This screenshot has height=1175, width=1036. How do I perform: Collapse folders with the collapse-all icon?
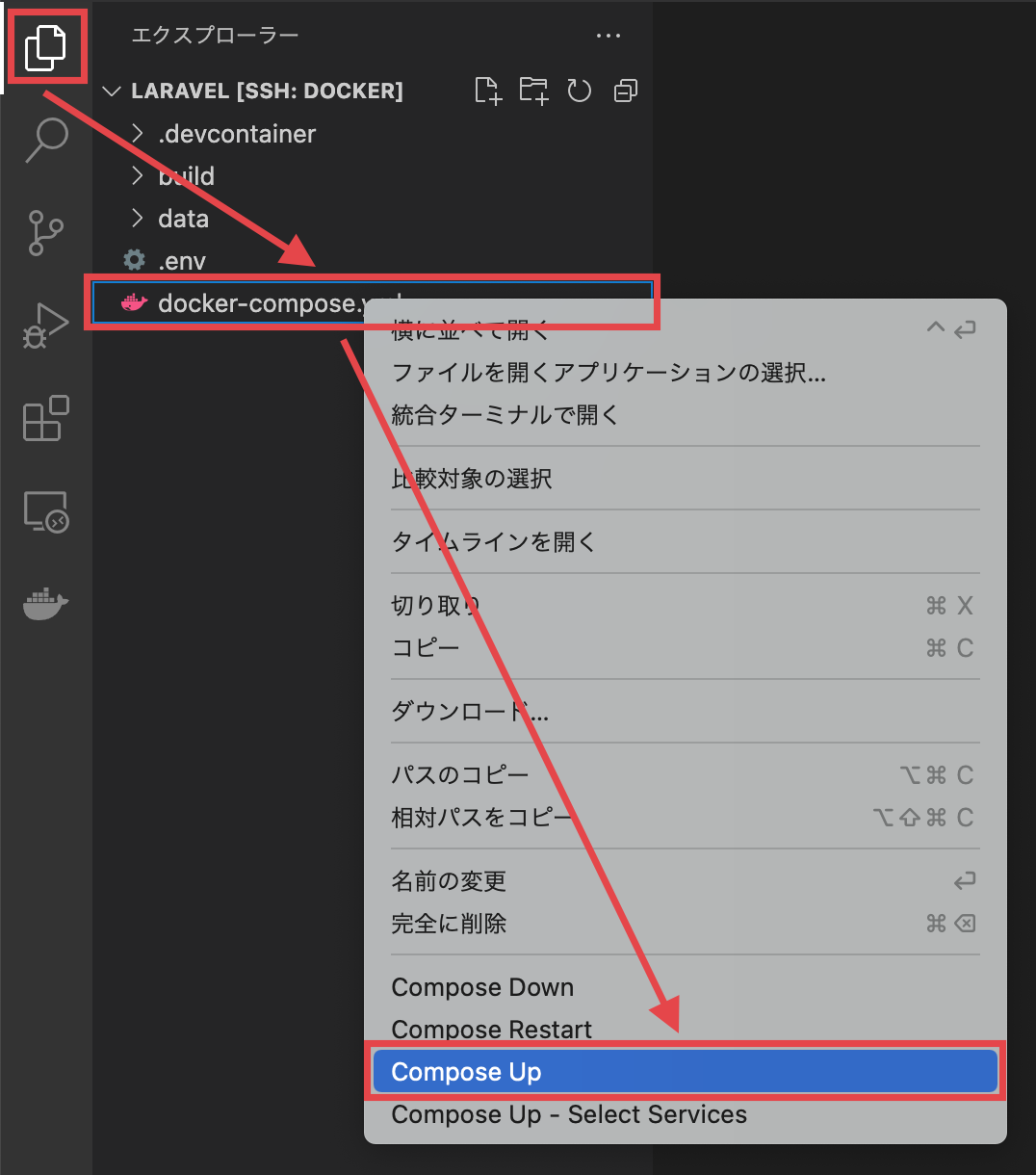(625, 90)
